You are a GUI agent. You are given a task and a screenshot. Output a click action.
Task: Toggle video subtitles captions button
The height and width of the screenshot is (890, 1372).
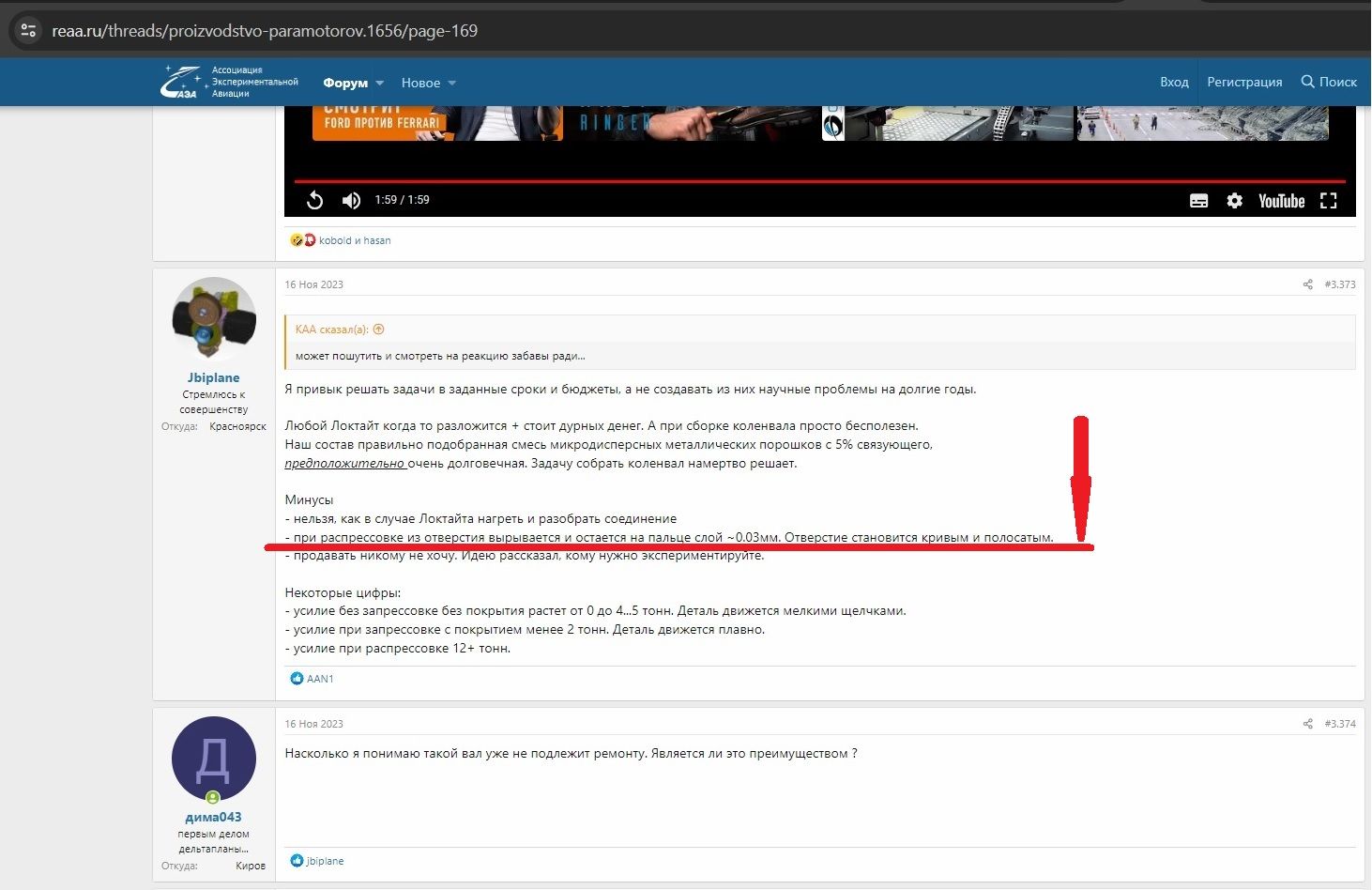[1198, 201]
